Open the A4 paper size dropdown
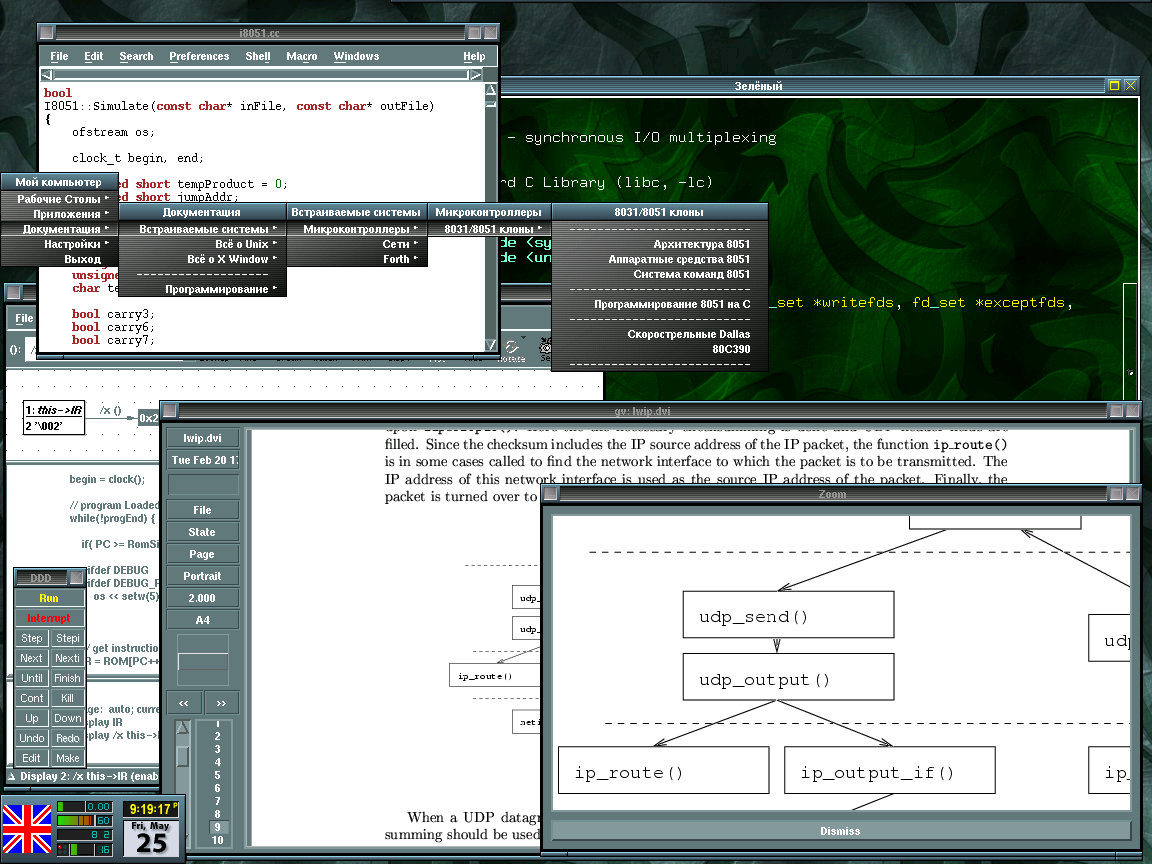Viewport: 1152px width, 864px height. coord(202,620)
